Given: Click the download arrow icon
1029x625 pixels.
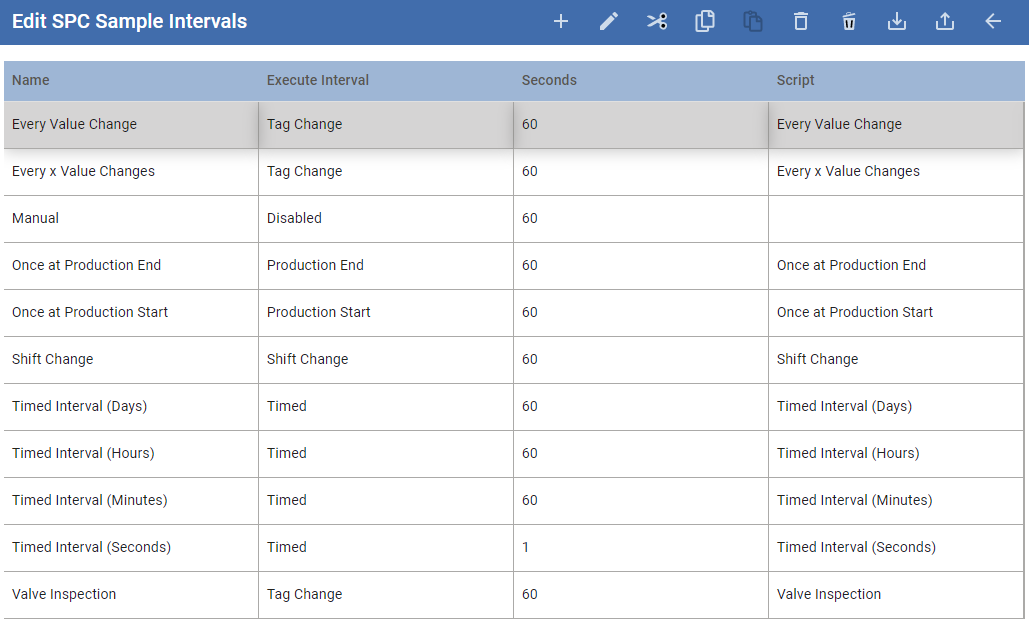Looking at the screenshot, I should [x=897, y=21].
